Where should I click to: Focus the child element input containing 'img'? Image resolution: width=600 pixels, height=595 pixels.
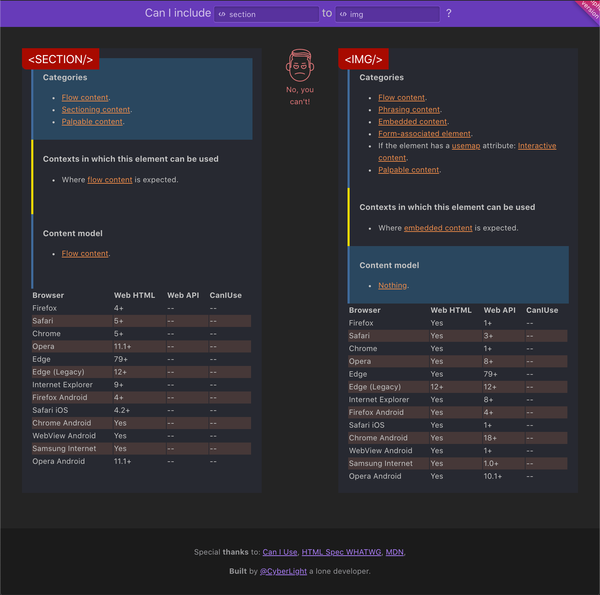tap(392, 15)
